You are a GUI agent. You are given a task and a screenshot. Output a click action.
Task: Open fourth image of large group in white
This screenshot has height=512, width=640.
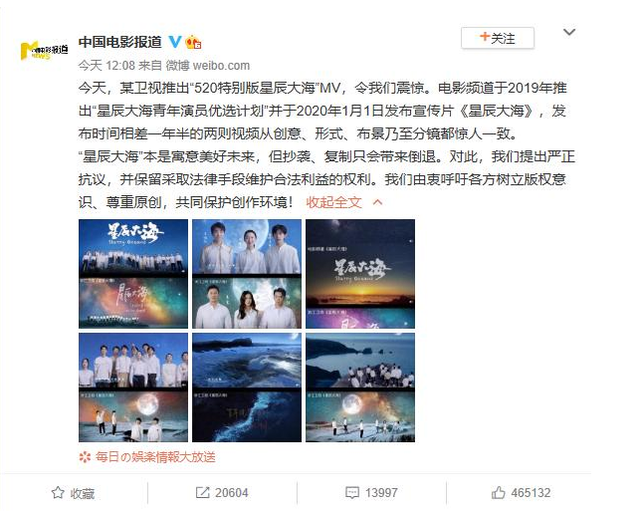tap(133, 387)
